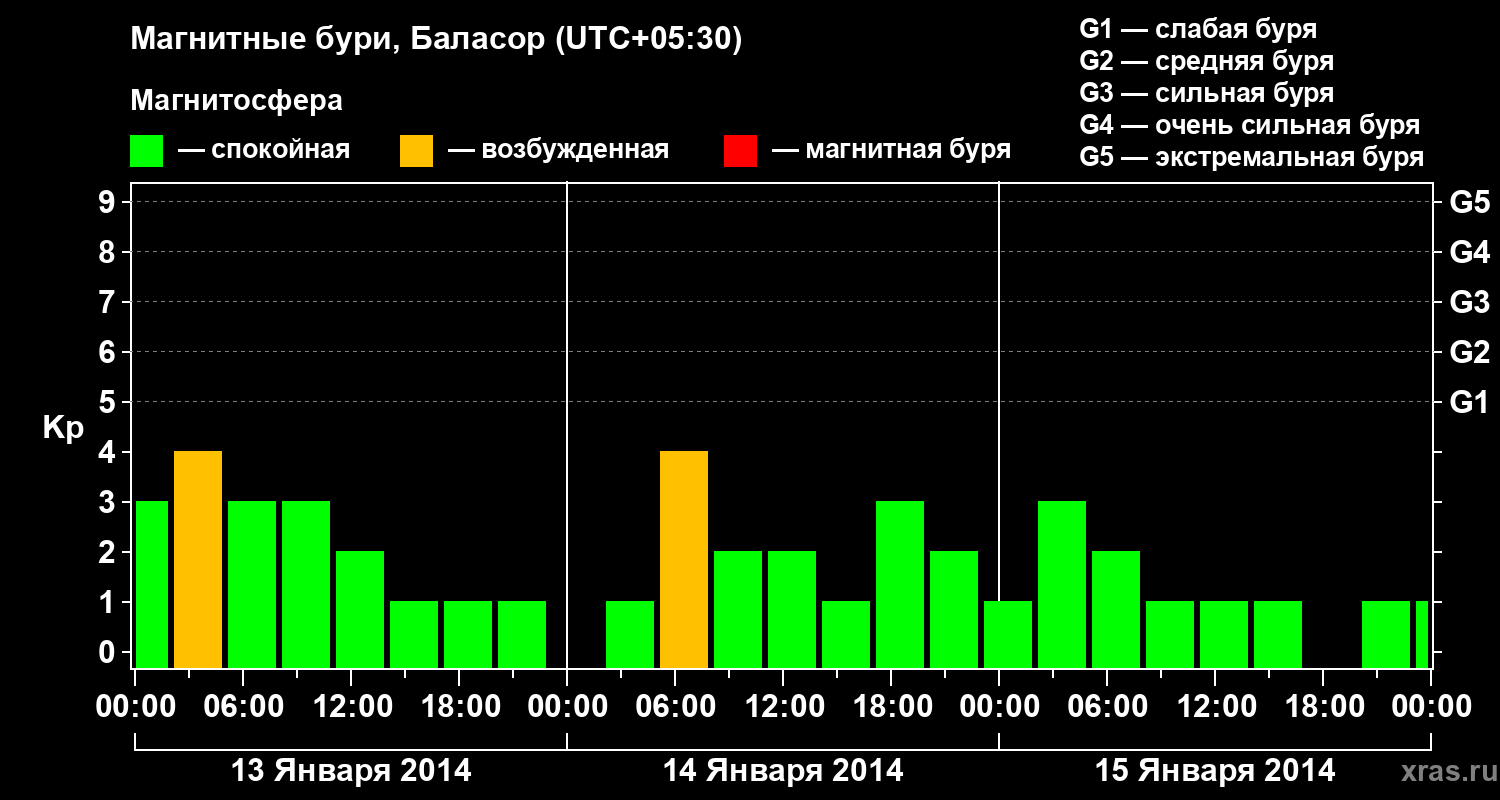The height and width of the screenshot is (800, 1500).
Task: Click the Kp 3 bar at 18:00 on 14 January
Action: (x=900, y=585)
